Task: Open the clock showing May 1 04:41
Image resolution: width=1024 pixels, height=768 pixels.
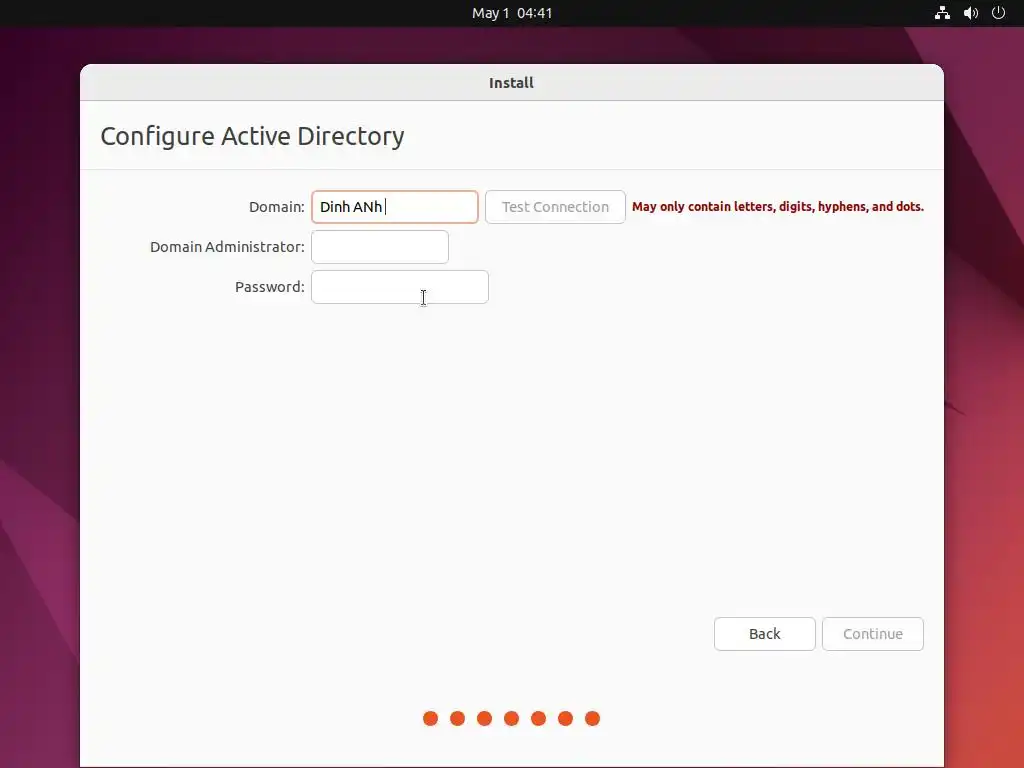Action: [512, 13]
